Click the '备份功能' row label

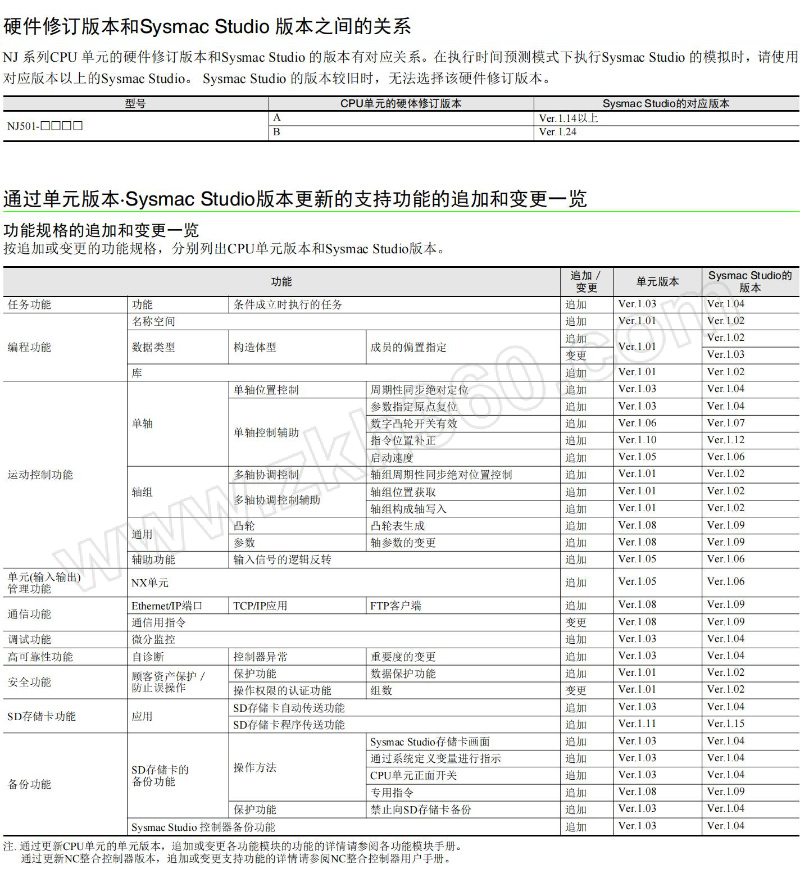coord(30,784)
